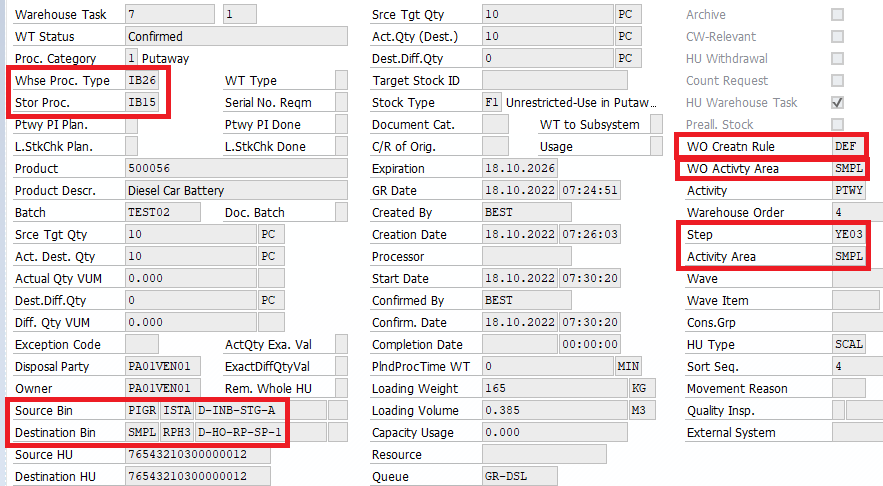Click the WO Creatn Rule field DEF
Image resolution: width=883 pixels, height=486 pixels.
click(849, 146)
